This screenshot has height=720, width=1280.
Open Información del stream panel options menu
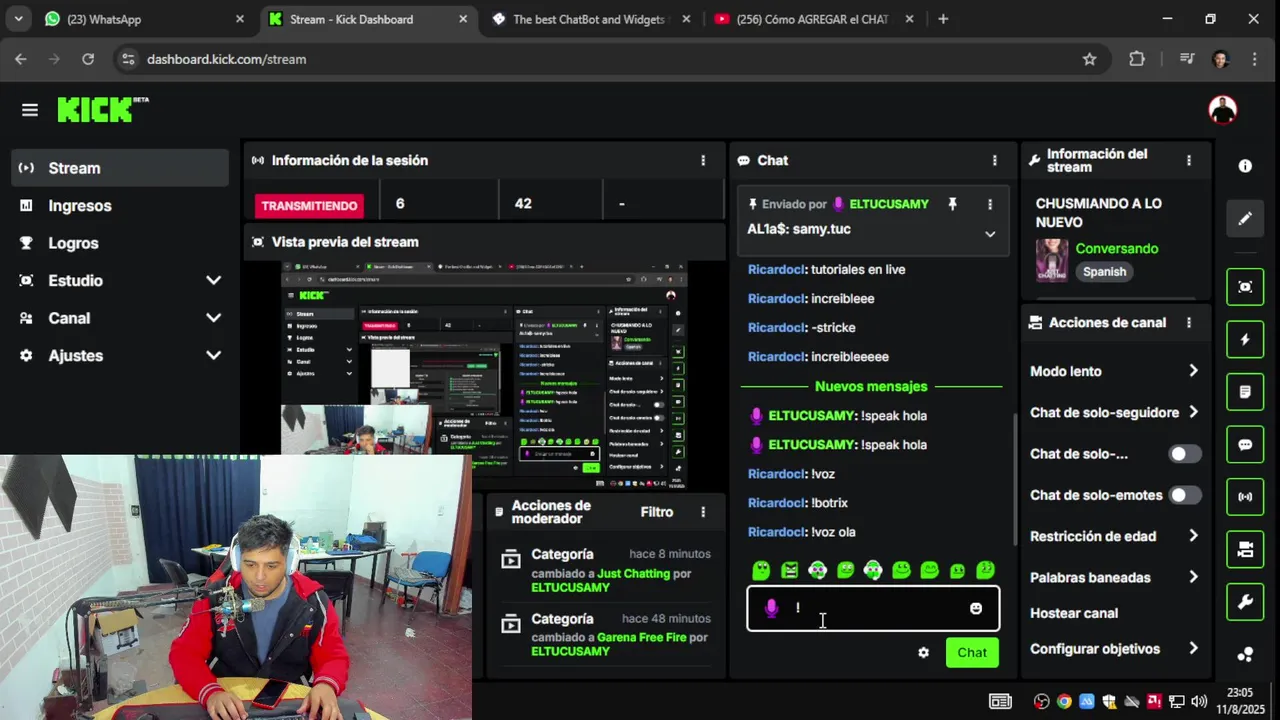coord(1189,160)
